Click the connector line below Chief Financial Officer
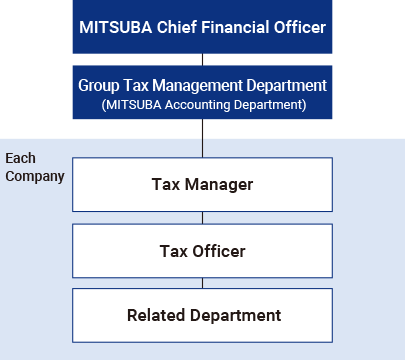Screen dimensions: 405x360 point(202,60)
